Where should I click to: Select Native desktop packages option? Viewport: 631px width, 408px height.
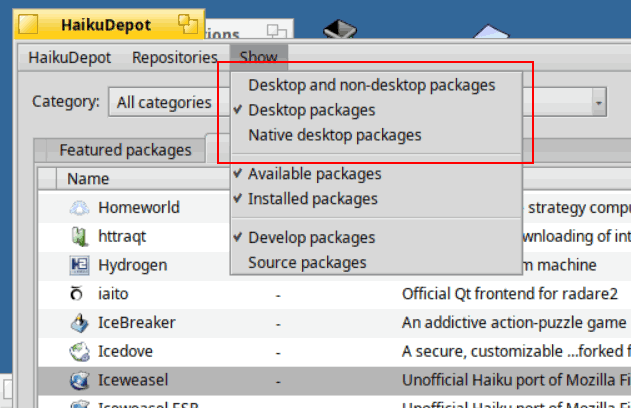pos(334,135)
